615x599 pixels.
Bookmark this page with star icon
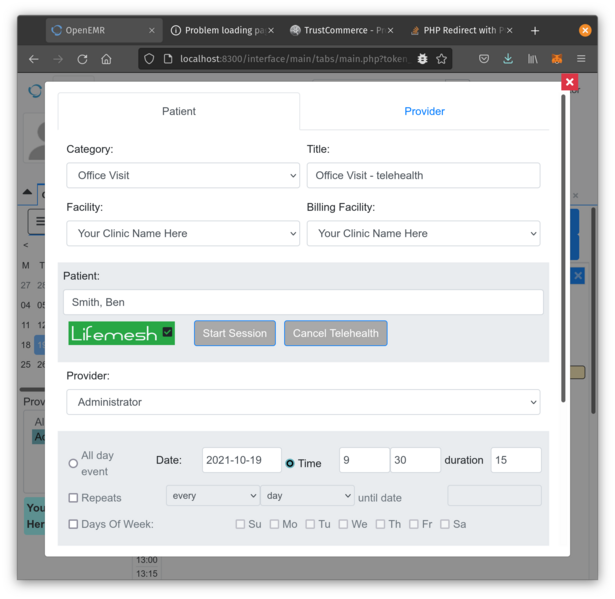click(441, 59)
